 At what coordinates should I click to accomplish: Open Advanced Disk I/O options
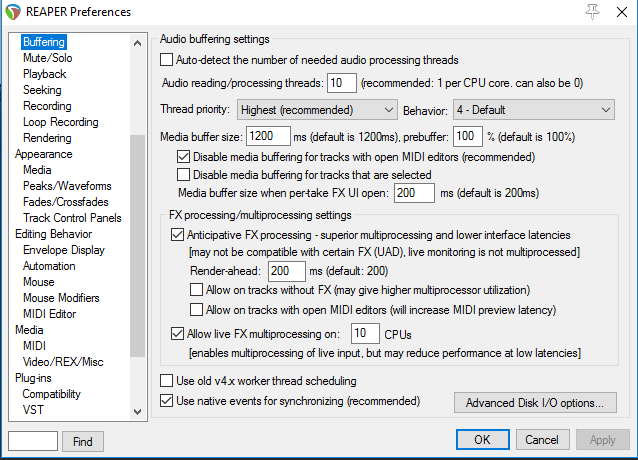tap(535, 403)
